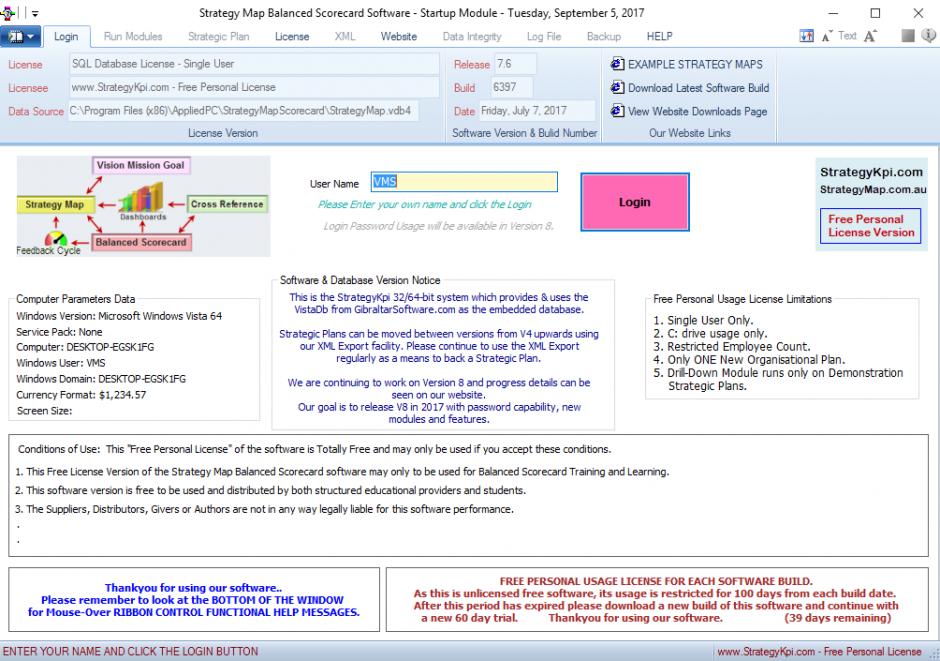Viewport: 940px width, 661px height.
Task: Click the 'Windows Version: Microsoft Windows Vista 64' line
Action: point(119,316)
